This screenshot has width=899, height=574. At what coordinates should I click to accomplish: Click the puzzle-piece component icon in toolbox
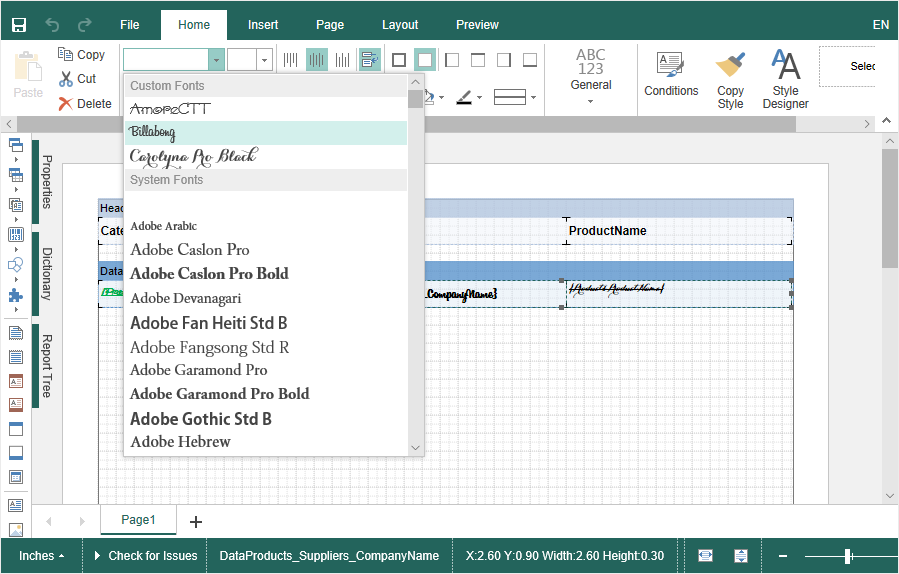[x=16, y=295]
